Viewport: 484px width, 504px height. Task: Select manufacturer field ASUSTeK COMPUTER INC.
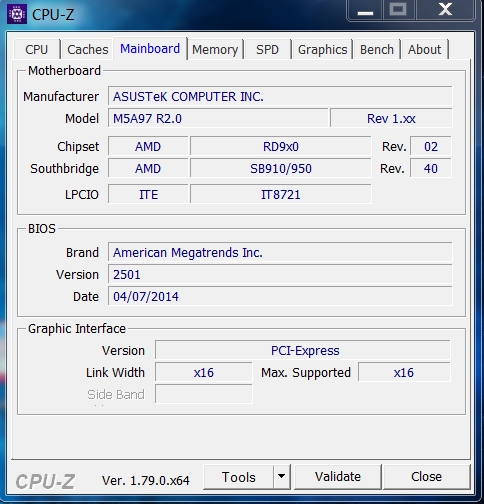coord(280,96)
